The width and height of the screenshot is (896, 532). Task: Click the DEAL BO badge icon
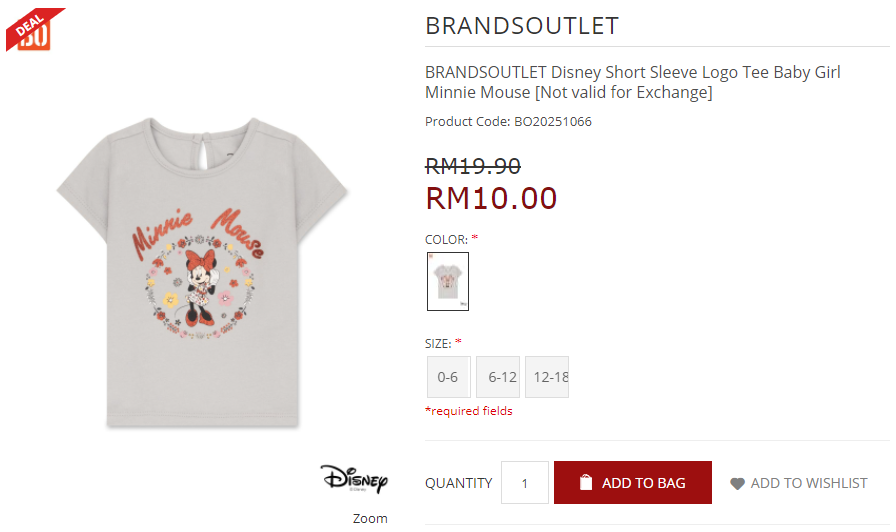tap(33, 30)
